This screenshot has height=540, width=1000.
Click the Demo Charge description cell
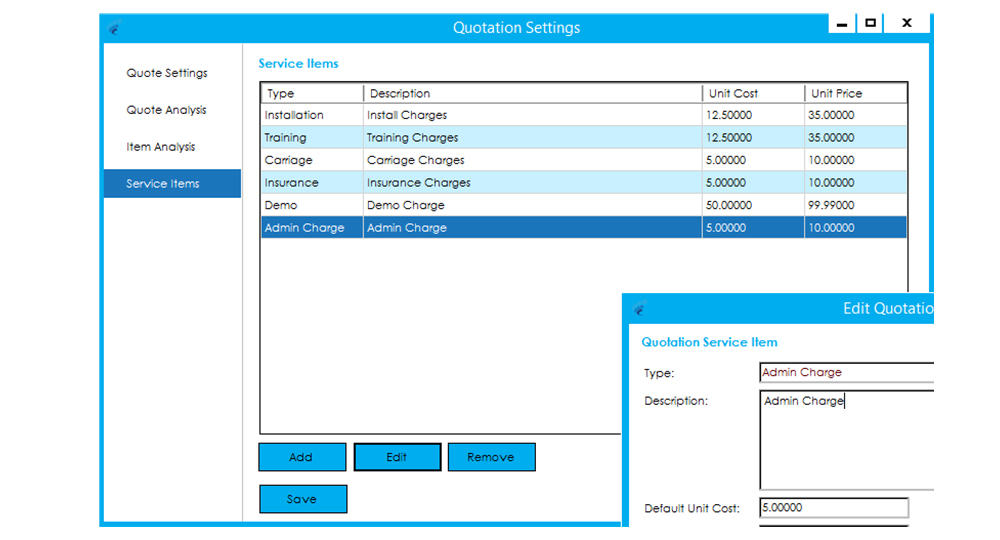click(x=533, y=205)
